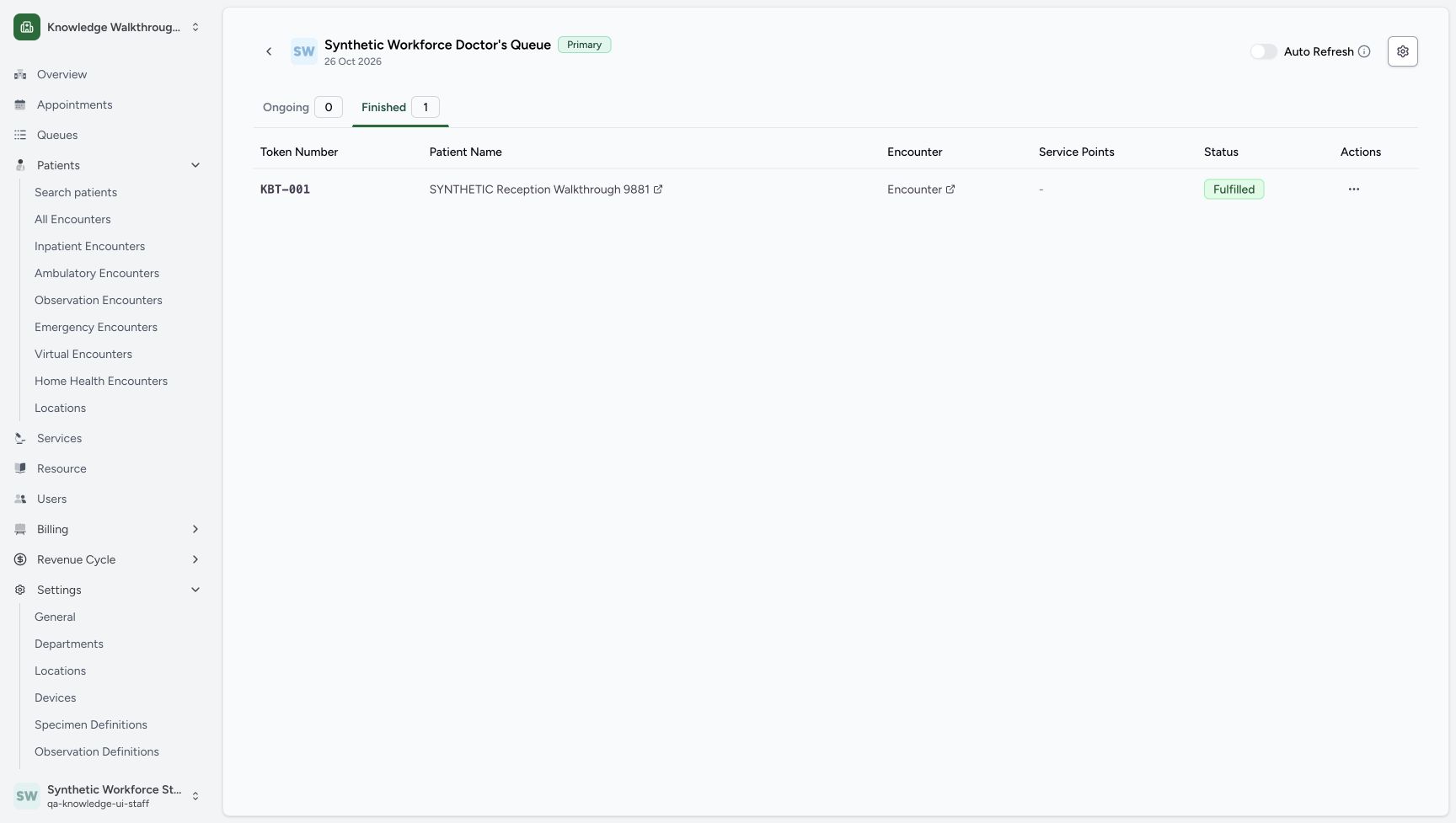Go to Departments under Settings
The height and width of the screenshot is (823, 1456).
click(x=69, y=644)
